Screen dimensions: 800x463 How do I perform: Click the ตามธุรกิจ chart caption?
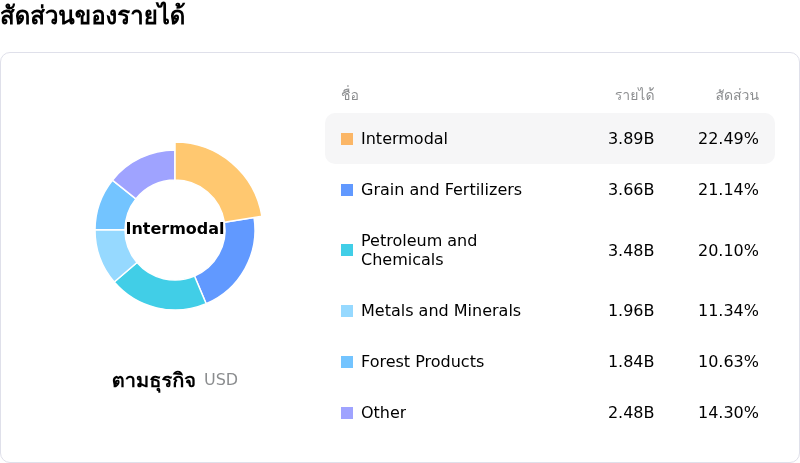point(153,380)
